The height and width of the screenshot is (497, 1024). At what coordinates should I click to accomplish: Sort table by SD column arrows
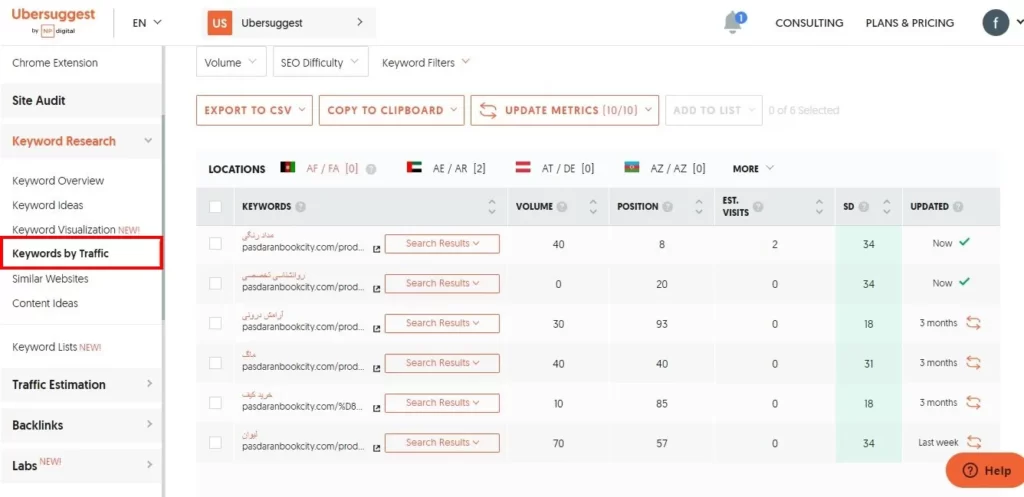point(887,206)
